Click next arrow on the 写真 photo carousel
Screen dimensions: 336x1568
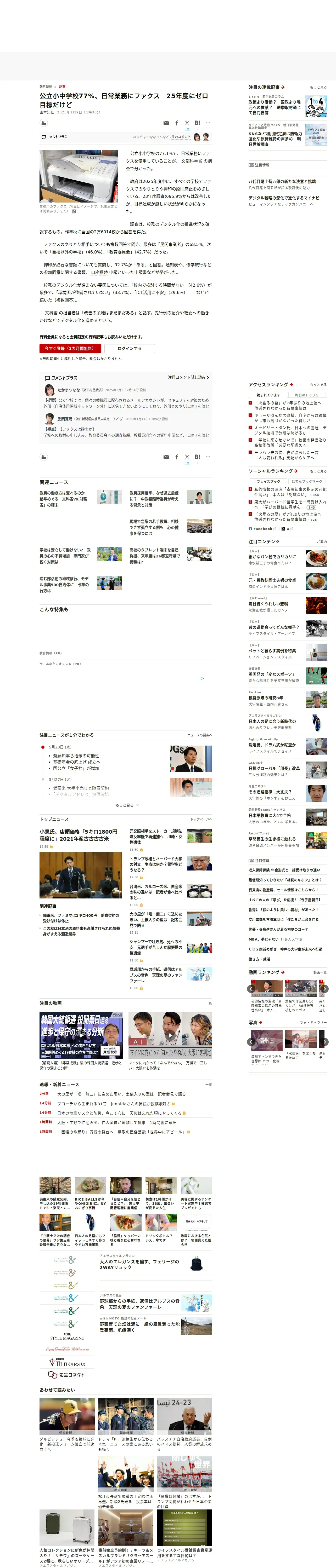324,1042
